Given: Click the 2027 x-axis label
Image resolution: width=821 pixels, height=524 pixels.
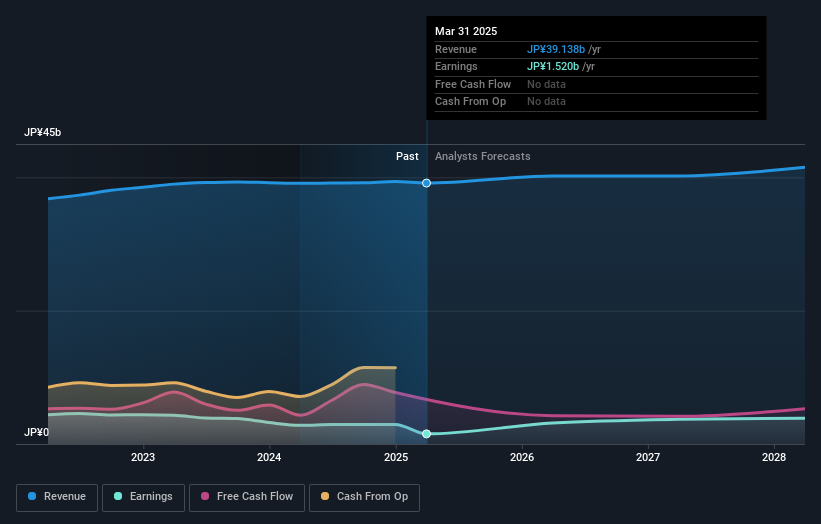Looking at the screenshot, I should 648,457.
